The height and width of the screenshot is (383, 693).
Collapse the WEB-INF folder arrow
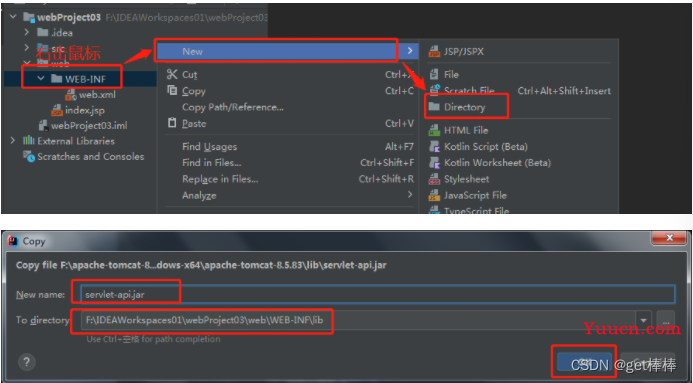pos(41,79)
